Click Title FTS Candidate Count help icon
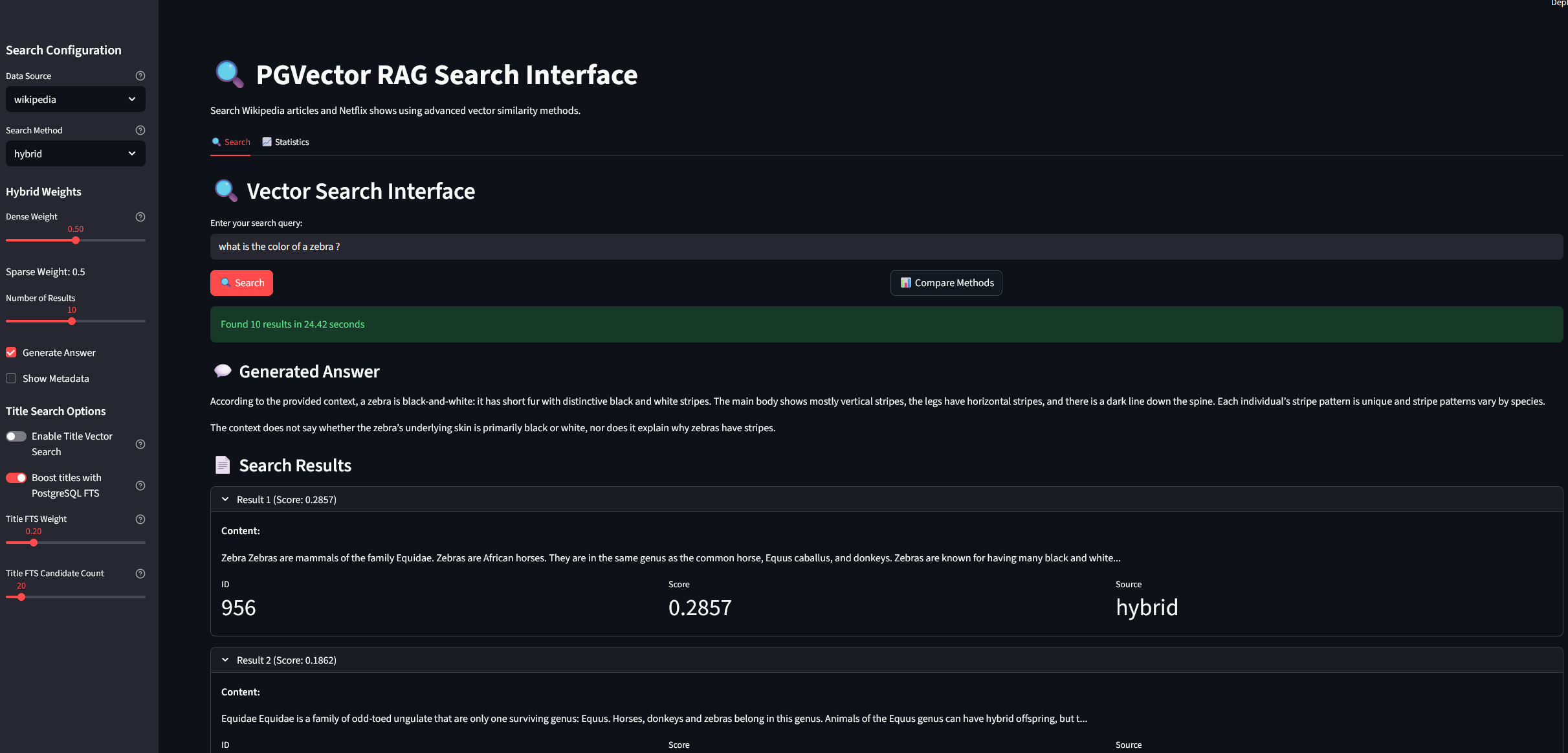The image size is (1568, 753). click(x=140, y=574)
